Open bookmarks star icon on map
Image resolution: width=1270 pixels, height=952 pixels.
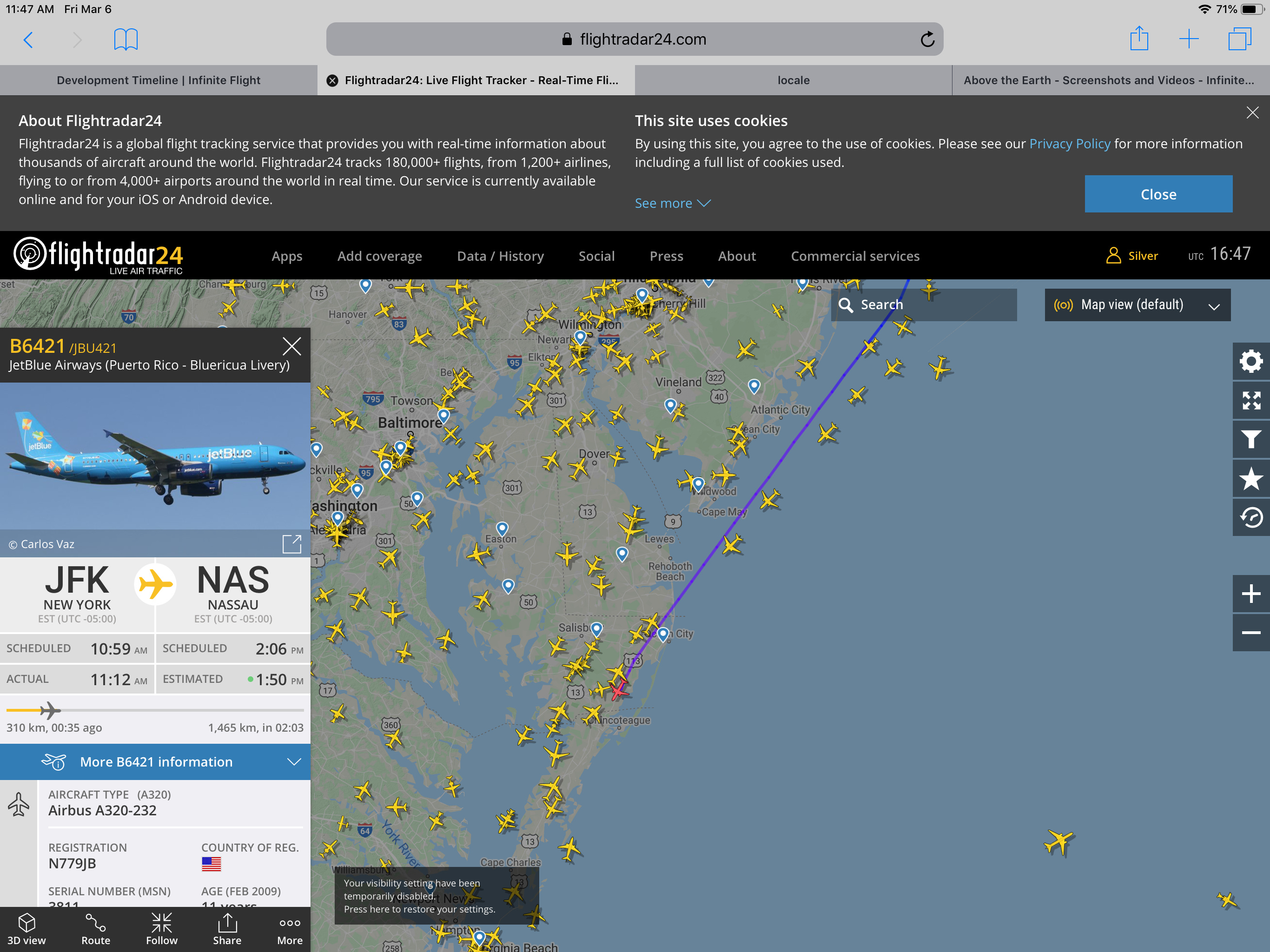click(x=1250, y=478)
